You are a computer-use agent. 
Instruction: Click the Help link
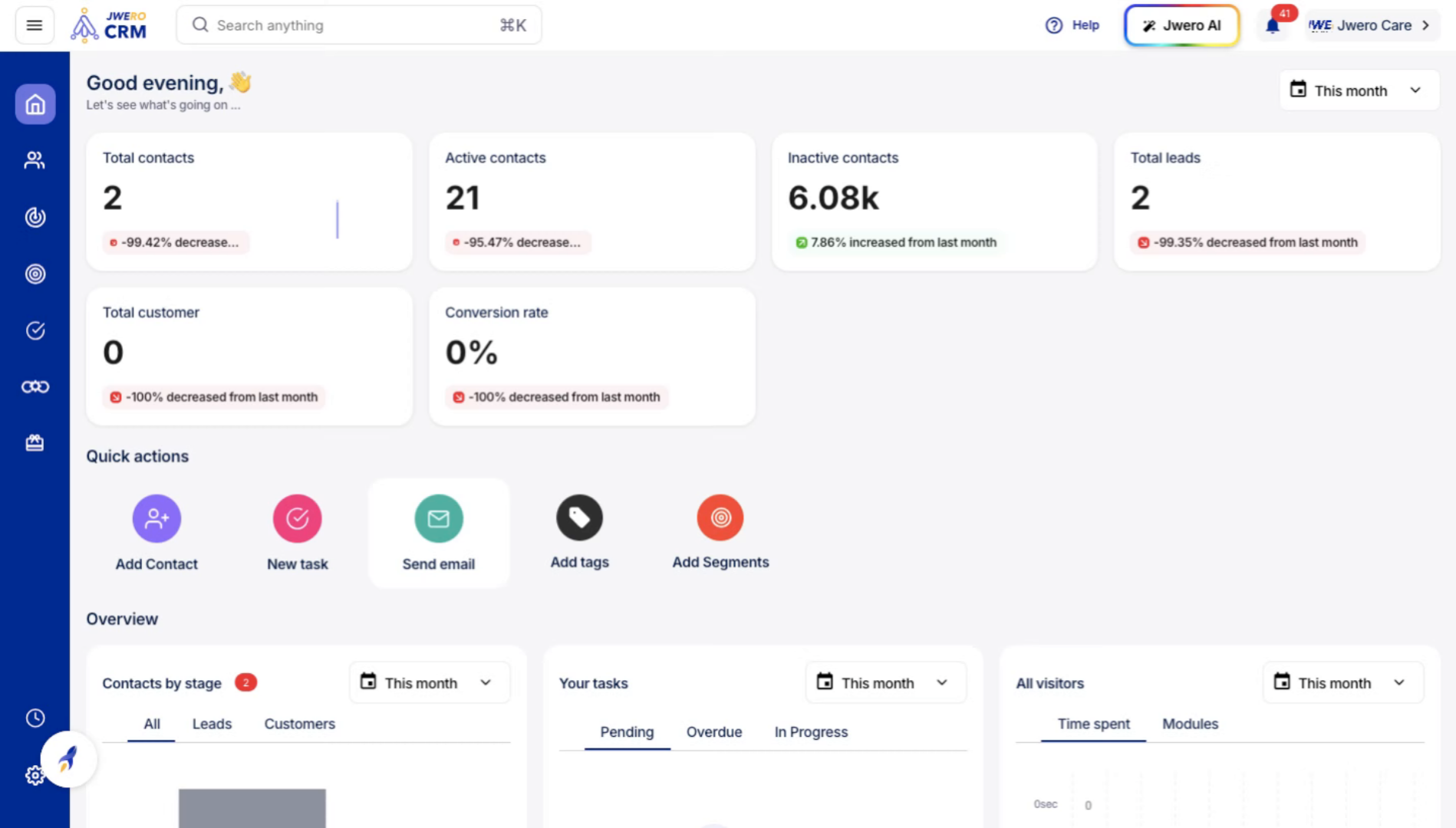[1072, 25]
